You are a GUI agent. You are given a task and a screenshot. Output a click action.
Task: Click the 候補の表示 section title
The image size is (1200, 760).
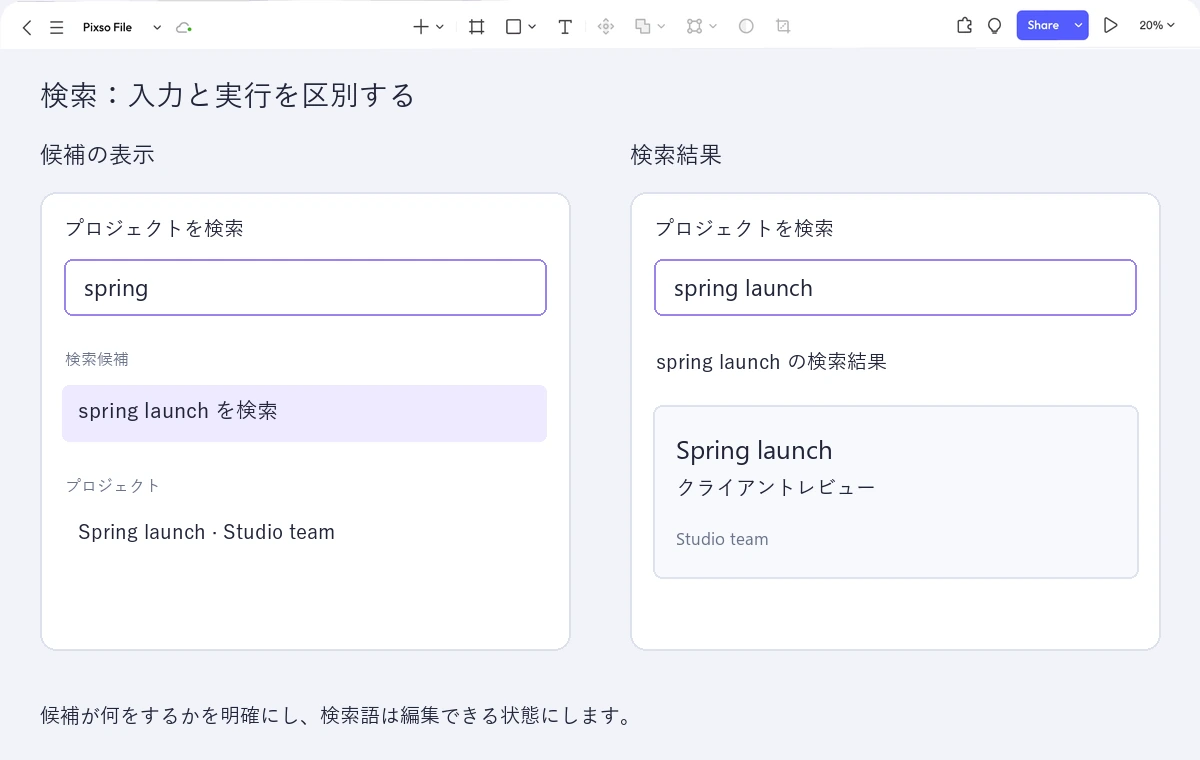tap(97, 155)
